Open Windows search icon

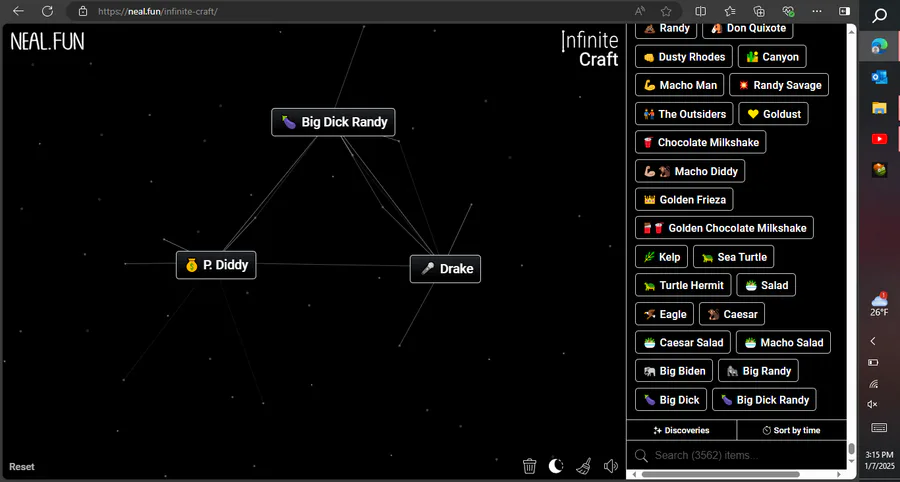pyautogui.click(x=879, y=16)
